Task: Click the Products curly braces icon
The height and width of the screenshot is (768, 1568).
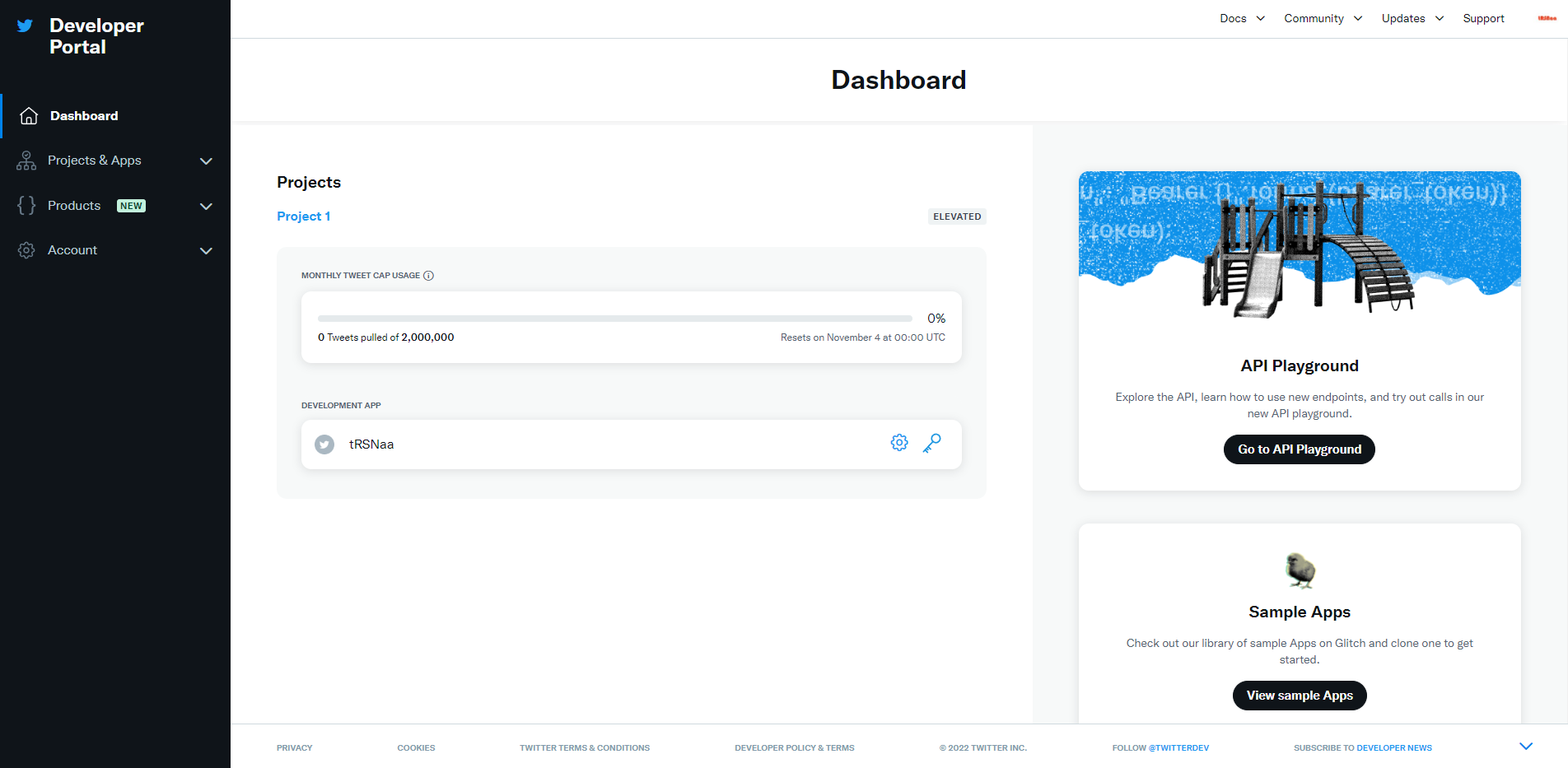Action: pos(26,206)
